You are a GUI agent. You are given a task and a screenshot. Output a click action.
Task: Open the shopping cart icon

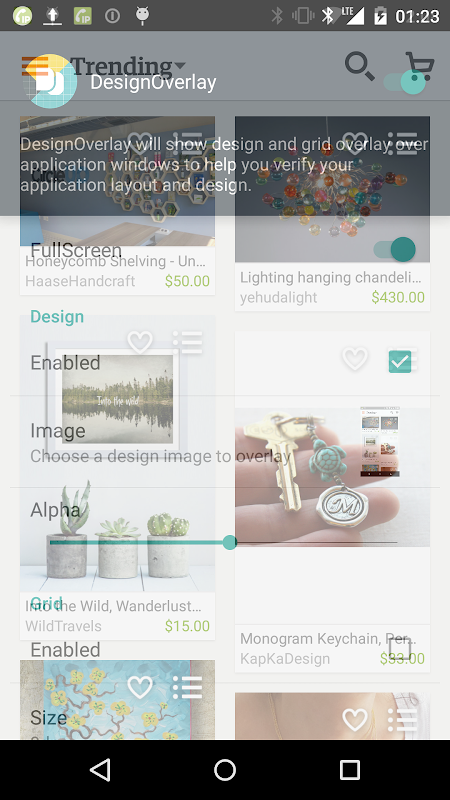point(420,65)
